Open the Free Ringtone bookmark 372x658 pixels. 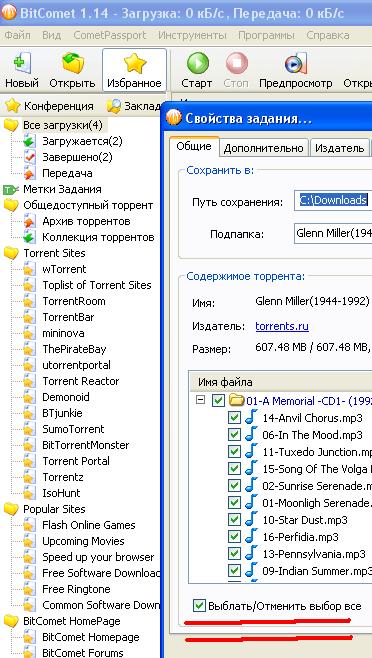coord(76,589)
